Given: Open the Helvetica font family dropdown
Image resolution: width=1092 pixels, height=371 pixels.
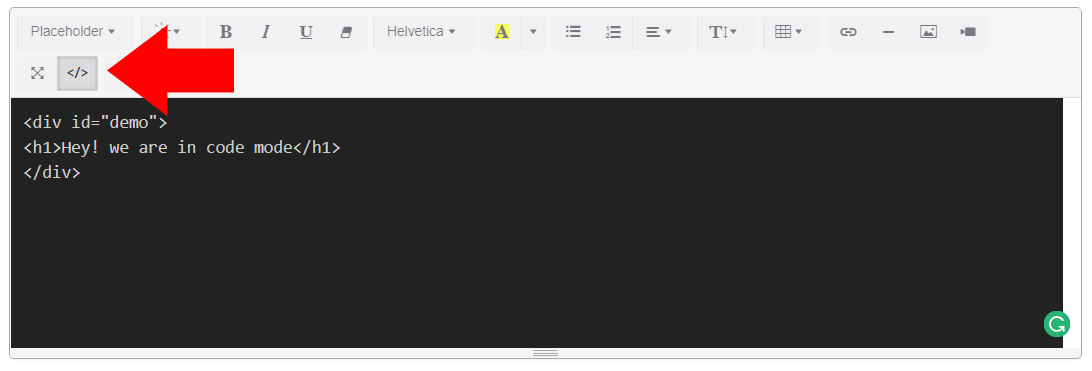Looking at the screenshot, I should [x=421, y=32].
